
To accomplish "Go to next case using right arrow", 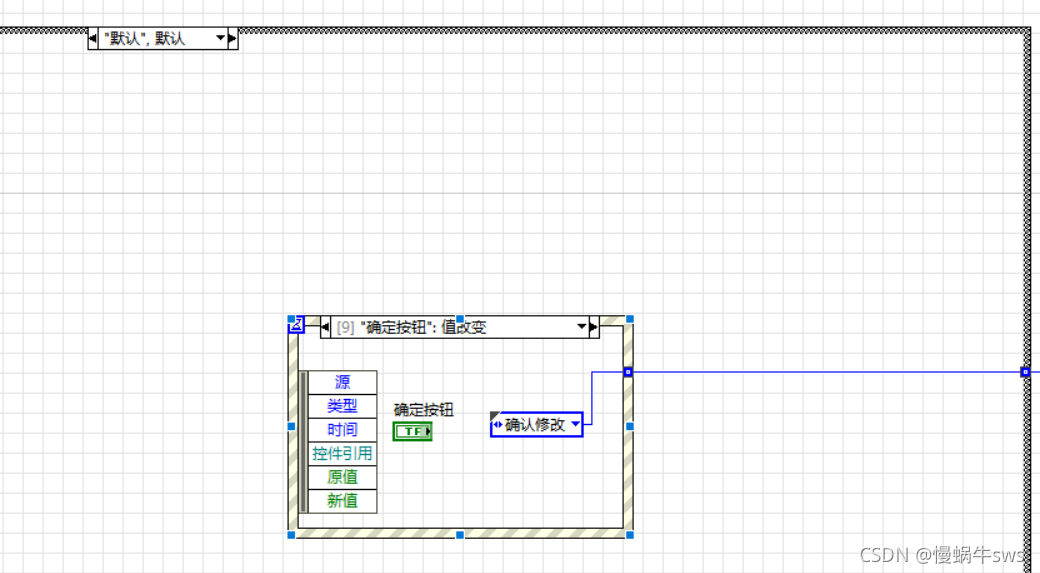I will click(x=233, y=38).
